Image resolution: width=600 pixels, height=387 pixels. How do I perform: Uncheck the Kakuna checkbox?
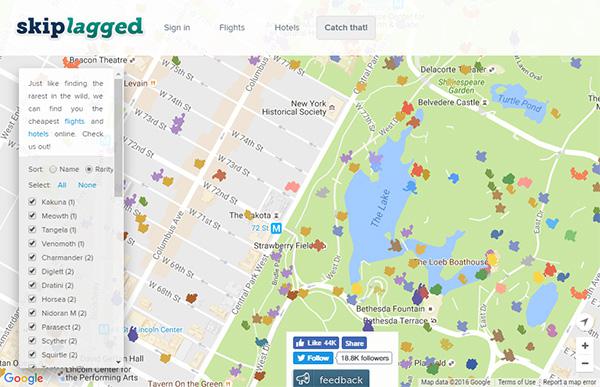click(32, 201)
